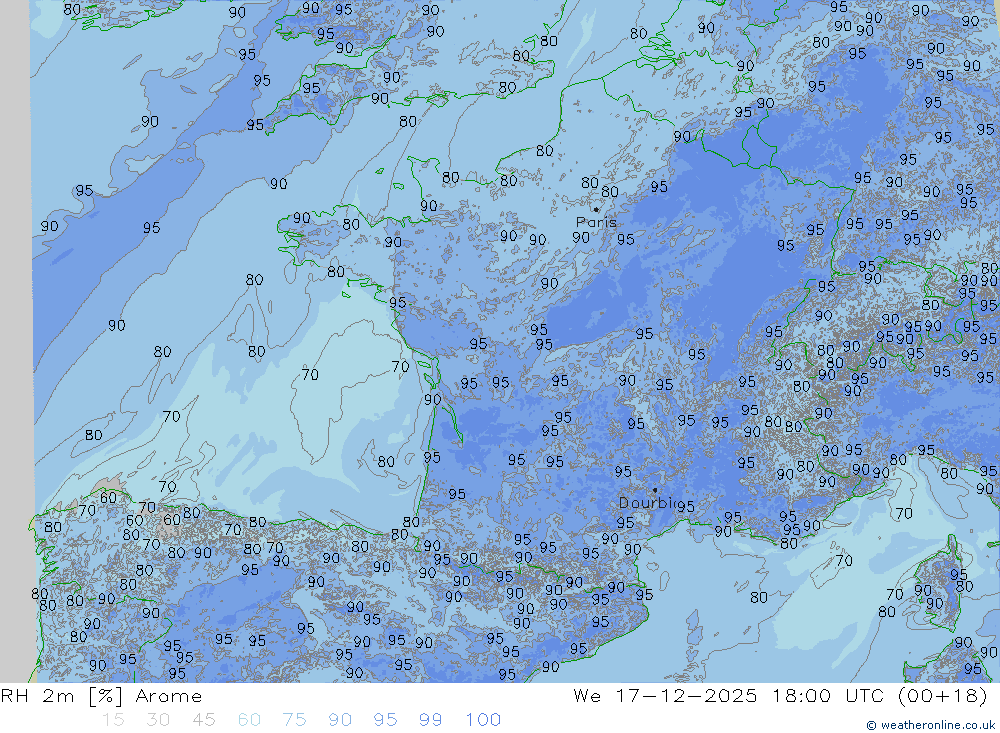Image resolution: width=1000 pixels, height=733 pixels.
Task: Select the 90 value in the legend scale
Action: (x=340, y=720)
